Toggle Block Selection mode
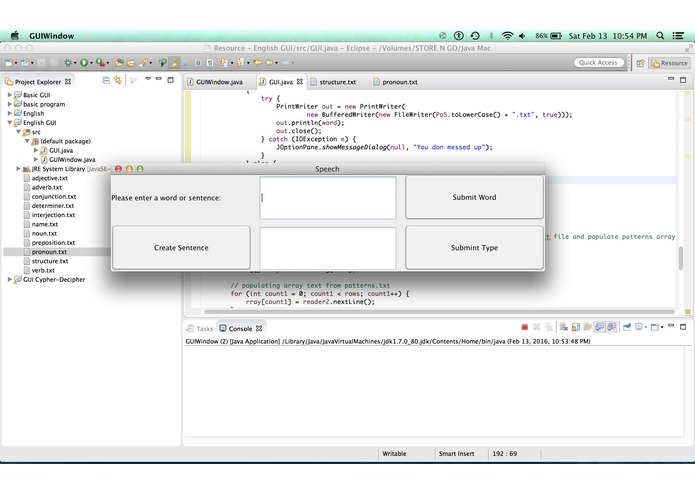 [x=198, y=63]
